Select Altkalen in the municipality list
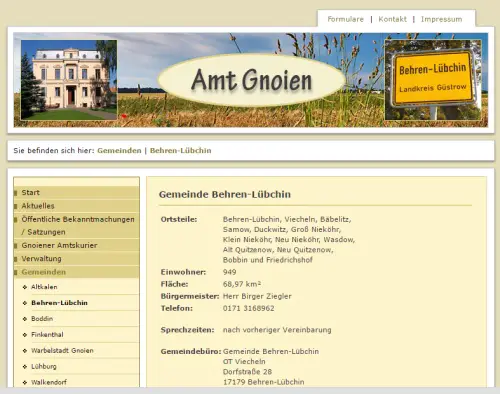This screenshot has height=394, width=500. point(44,287)
